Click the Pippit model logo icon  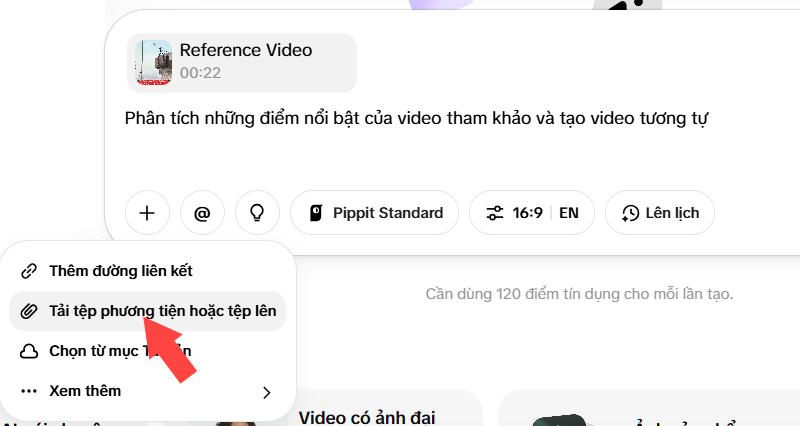(x=316, y=213)
